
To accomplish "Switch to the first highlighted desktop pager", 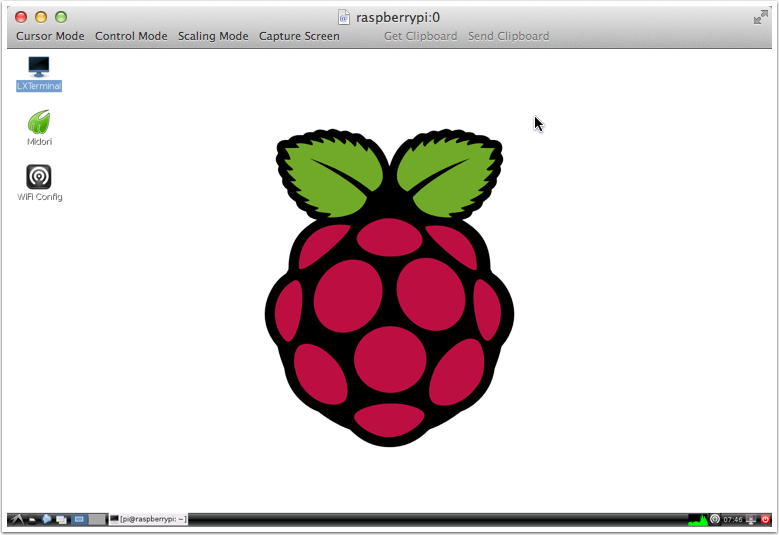I will [x=79, y=520].
